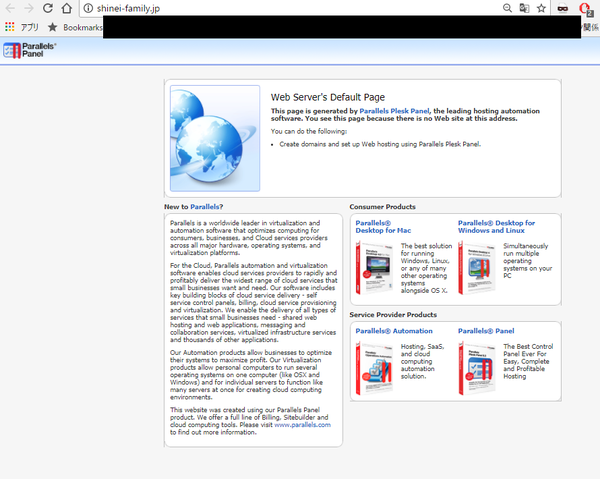
Task: Click the Parallels Panel logo
Action: 29,50
